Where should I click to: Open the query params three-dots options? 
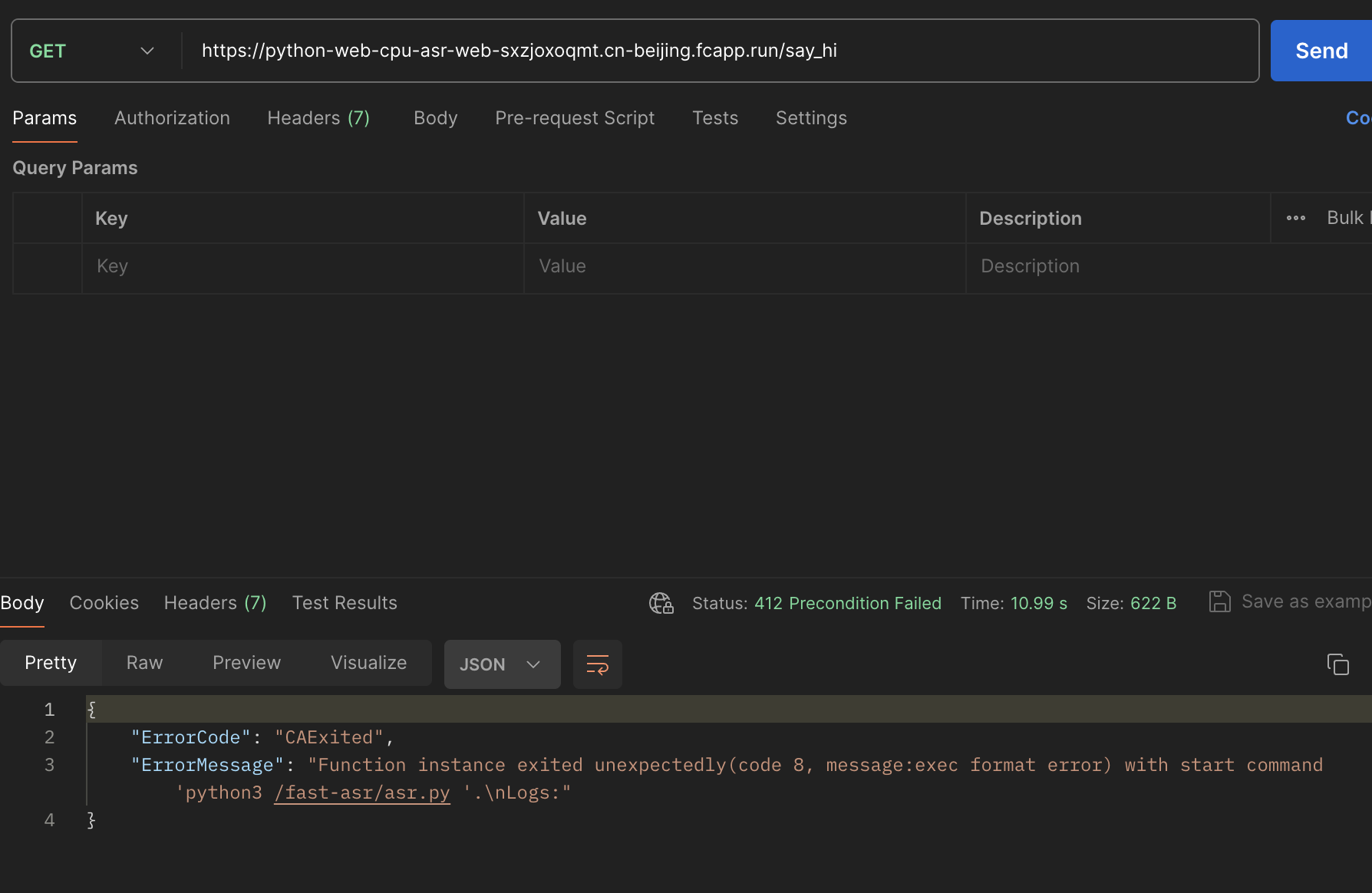(1296, 218)
